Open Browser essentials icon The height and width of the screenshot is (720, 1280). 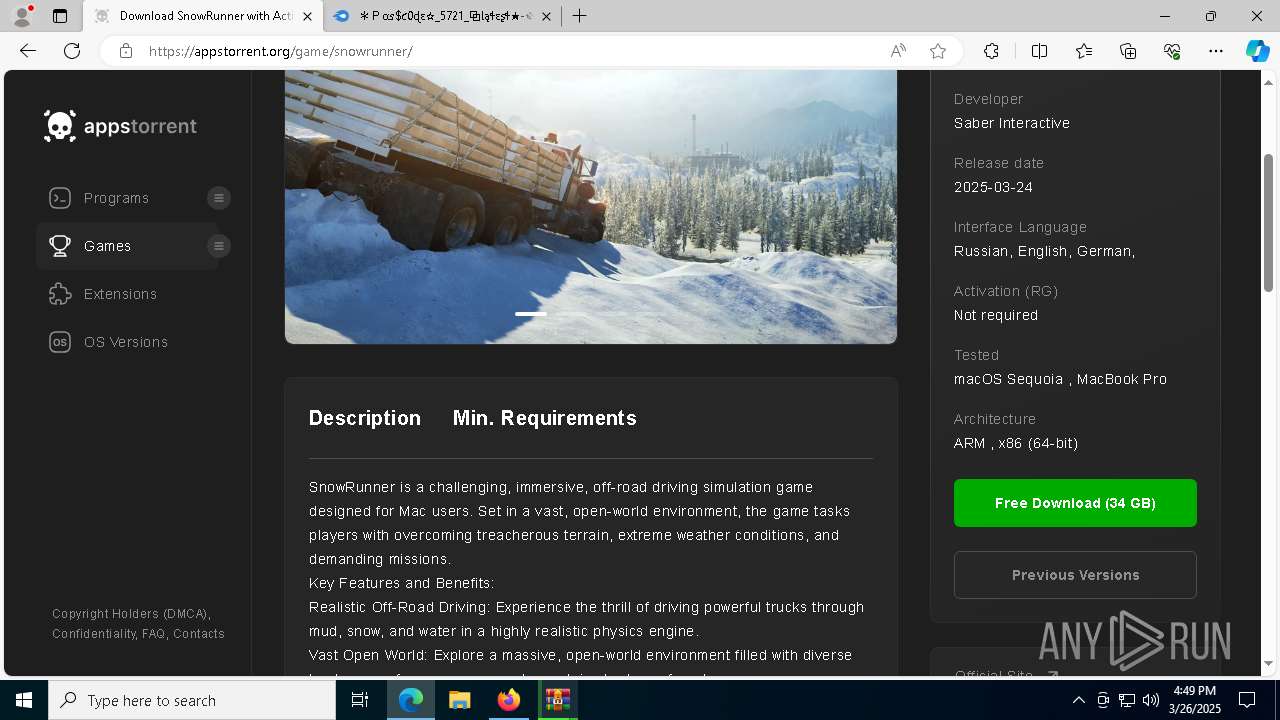tap(1172, 51)
